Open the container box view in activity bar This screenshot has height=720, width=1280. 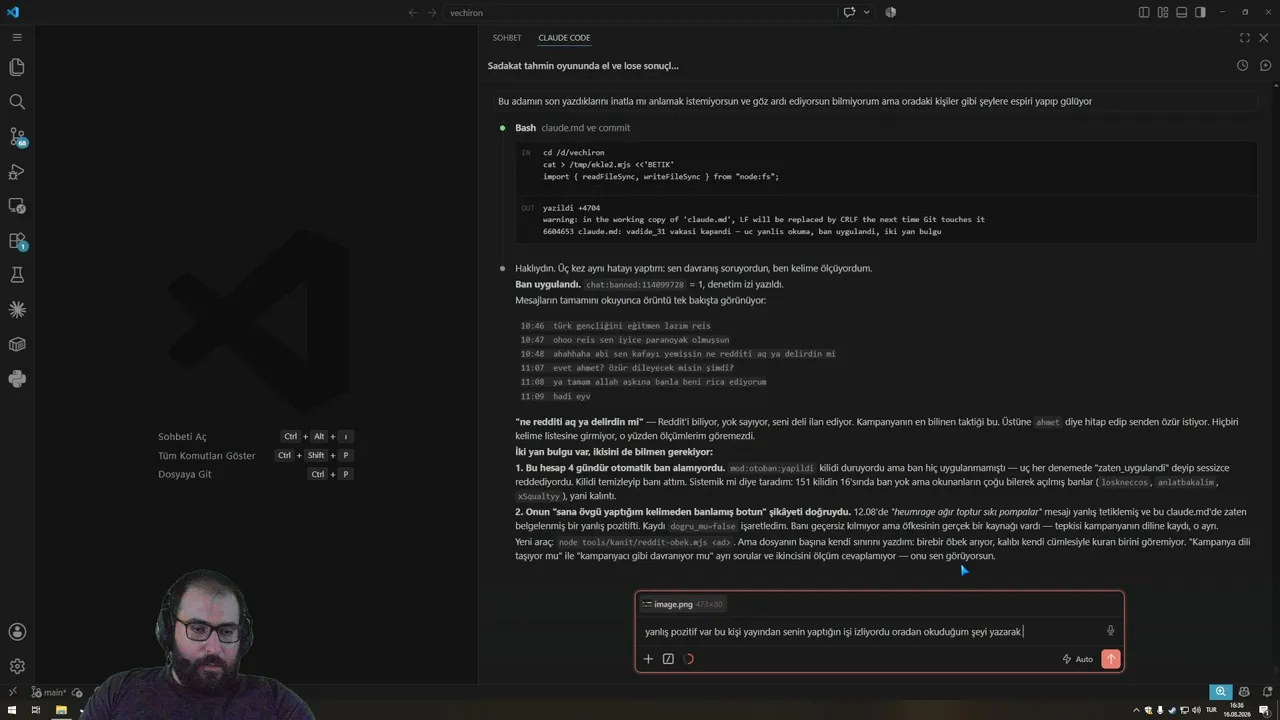(16, 344)
